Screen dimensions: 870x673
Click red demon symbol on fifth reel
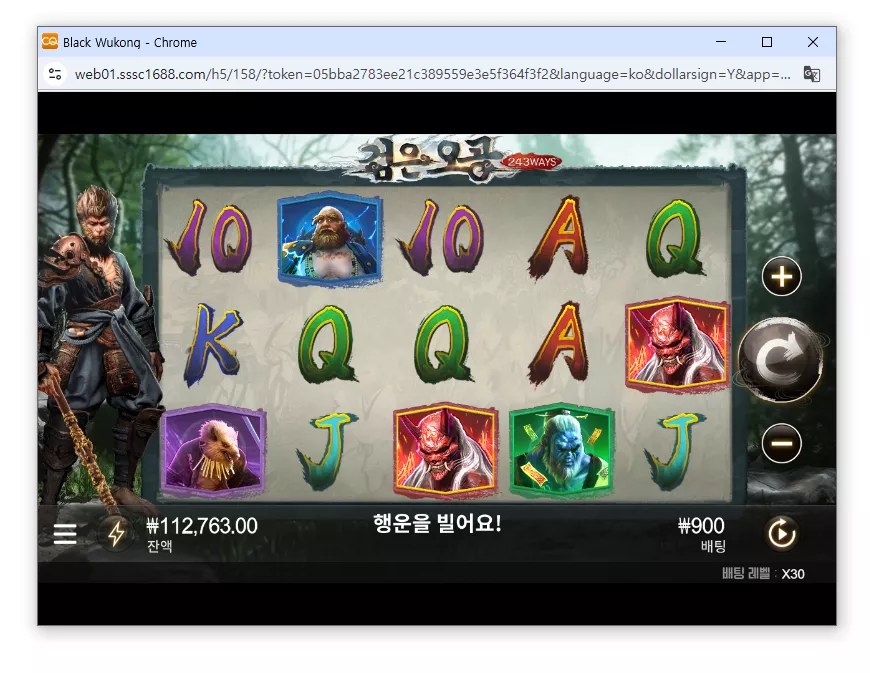click(677, 345)
